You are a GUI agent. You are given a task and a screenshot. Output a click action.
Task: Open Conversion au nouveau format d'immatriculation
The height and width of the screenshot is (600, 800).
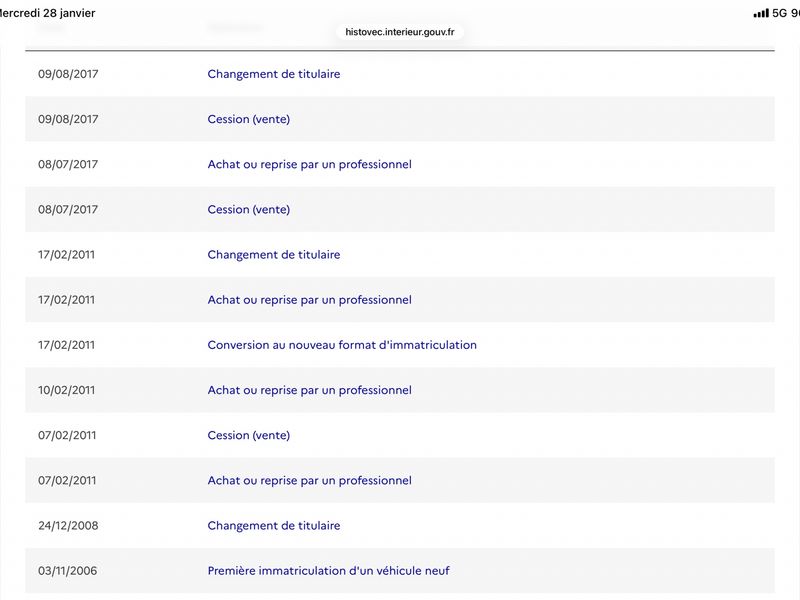point(342,345)
